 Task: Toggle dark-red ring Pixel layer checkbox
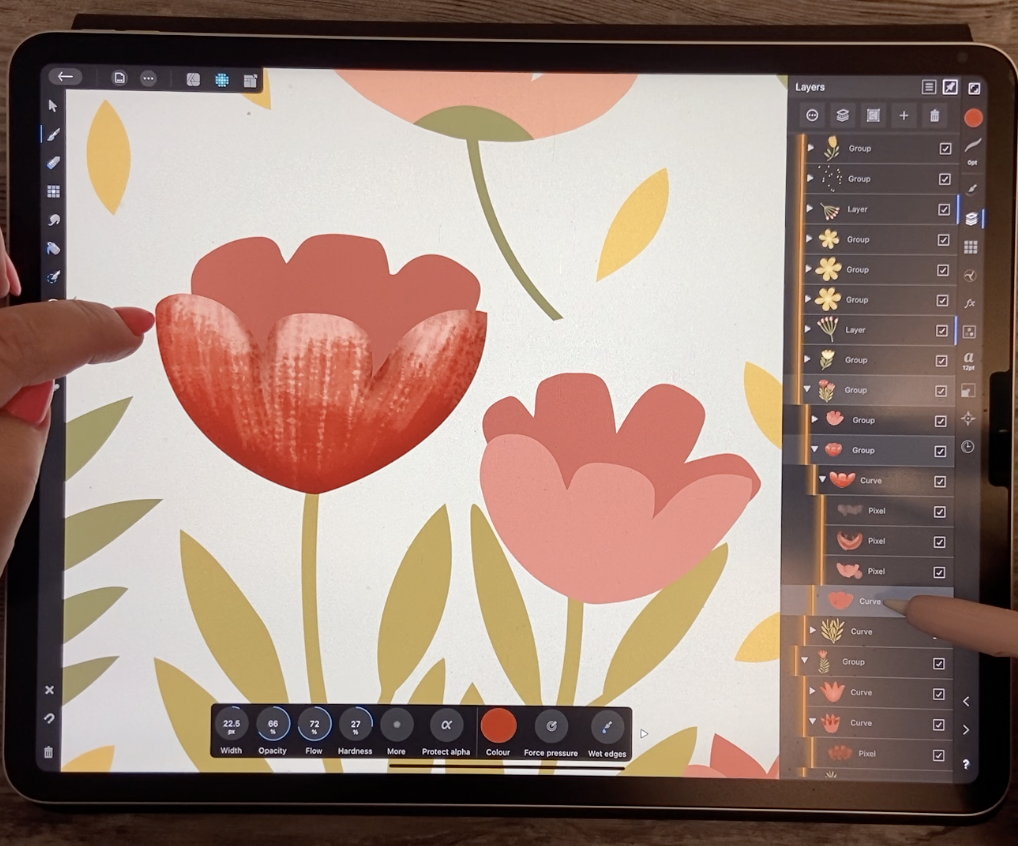click(x=939, y=541)
